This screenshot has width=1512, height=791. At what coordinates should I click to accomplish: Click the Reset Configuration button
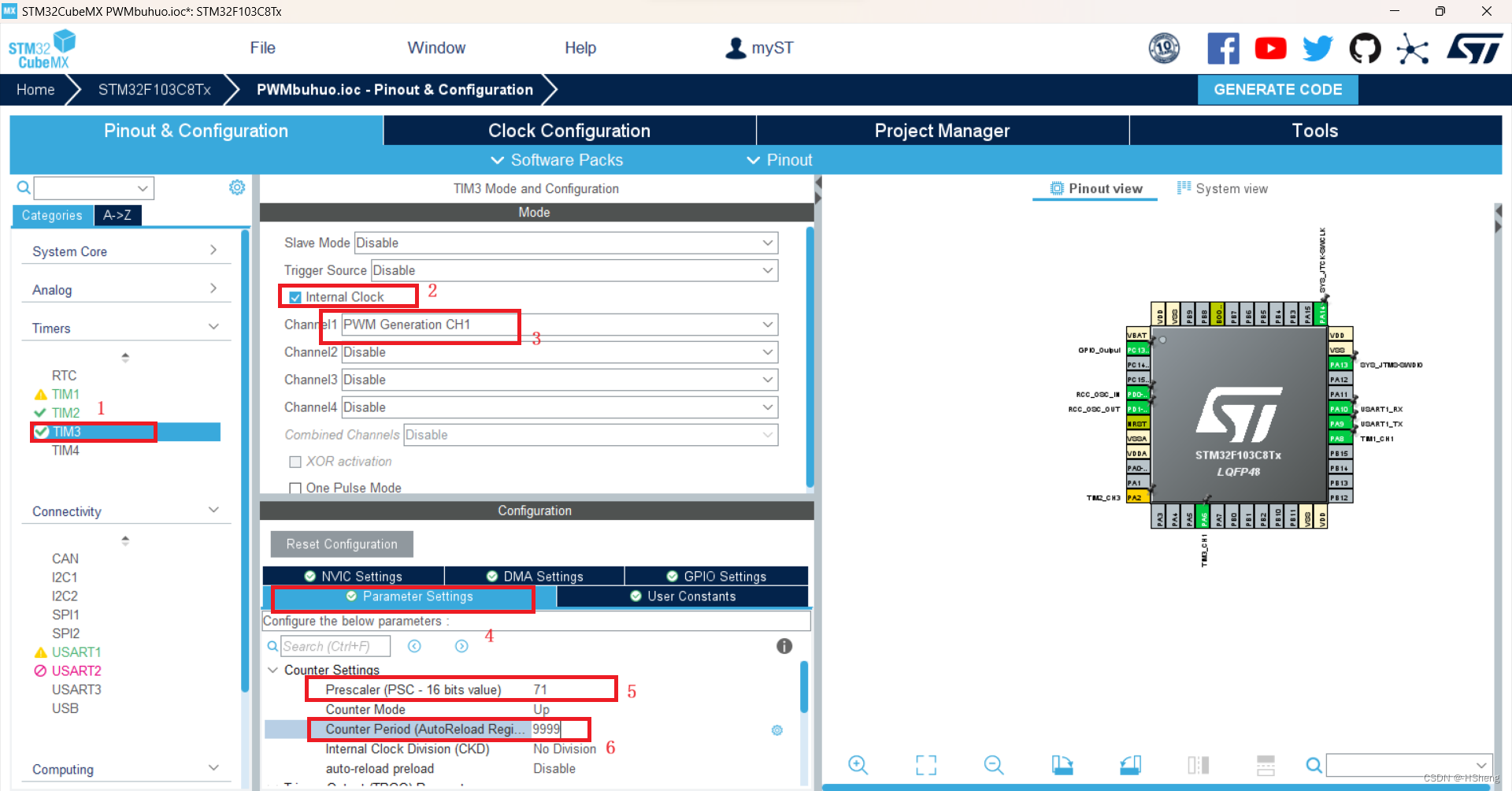click(342, 544)
